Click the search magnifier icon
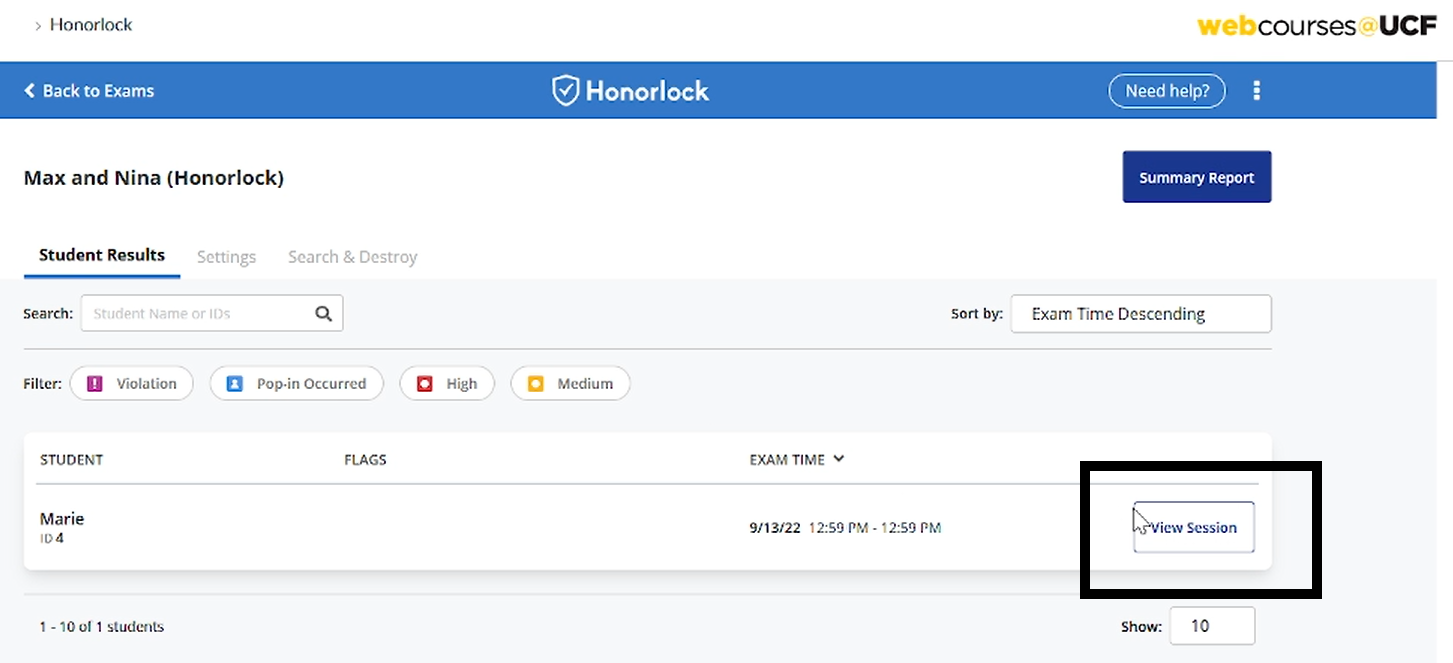1453x663 pixels. 323,313
